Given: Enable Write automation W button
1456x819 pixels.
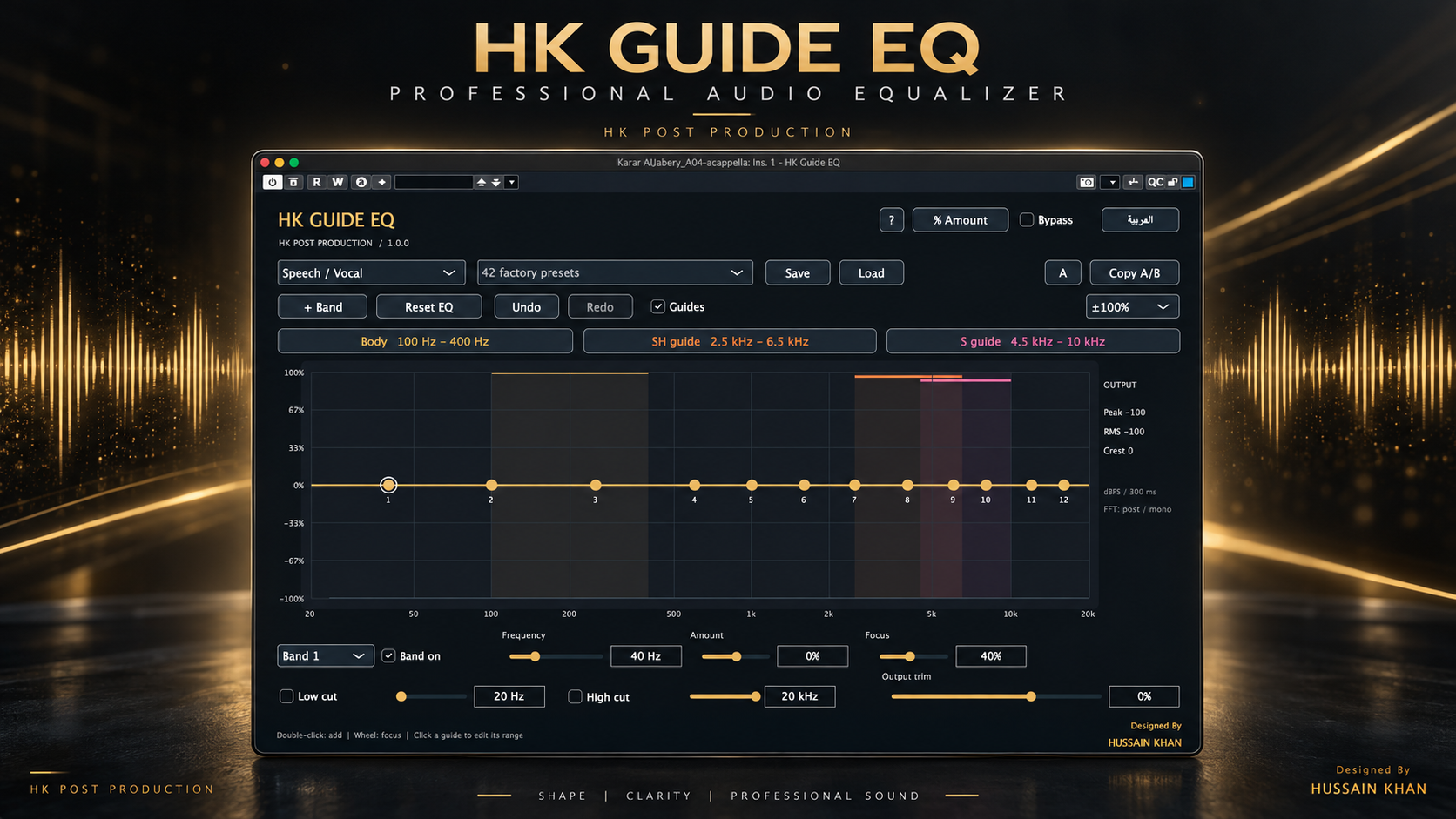Looking at the screenshot, I should [x=338, y=182].
